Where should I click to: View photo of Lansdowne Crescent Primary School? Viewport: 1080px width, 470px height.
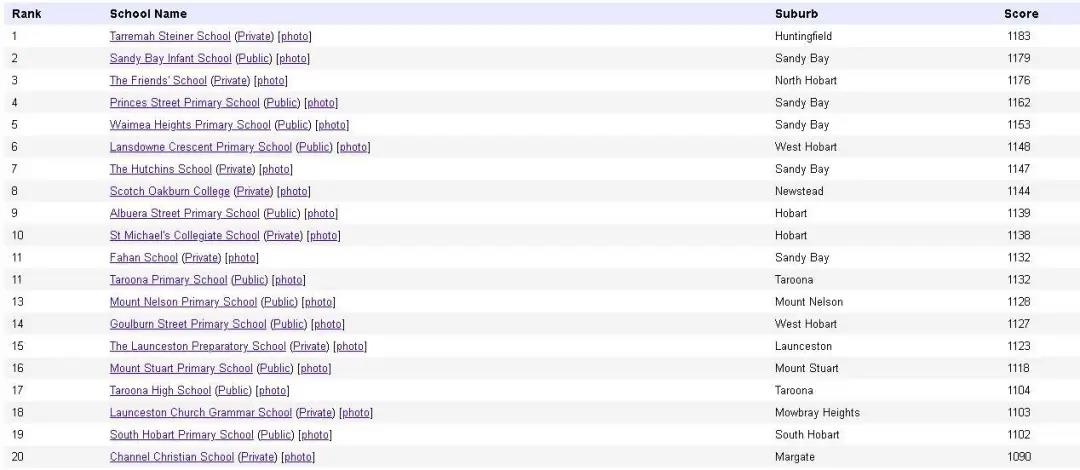354,147
